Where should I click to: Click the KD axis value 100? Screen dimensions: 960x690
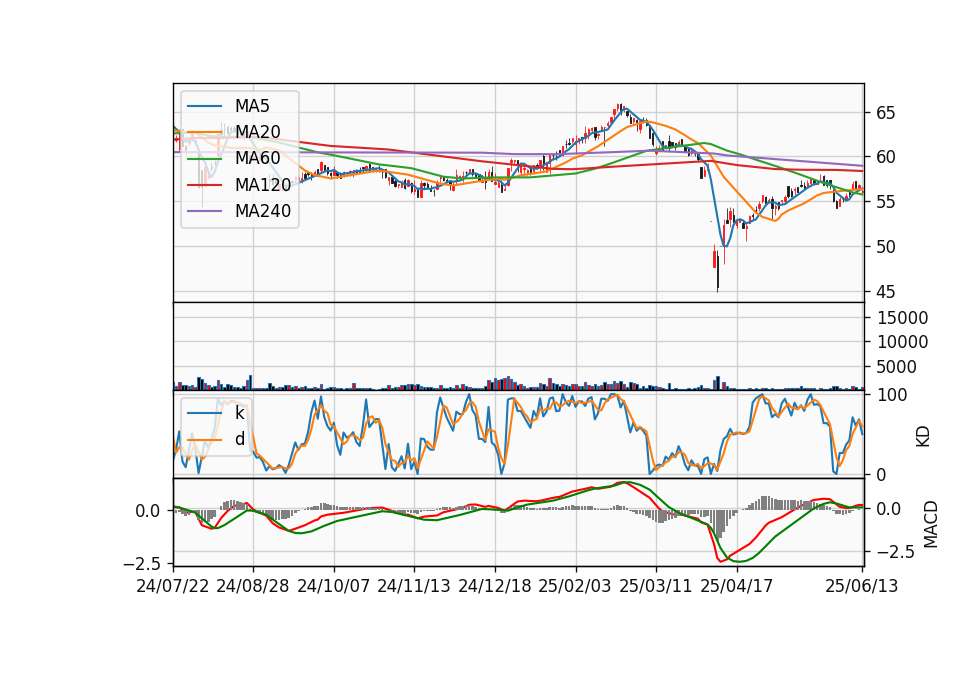coord(892,395)
